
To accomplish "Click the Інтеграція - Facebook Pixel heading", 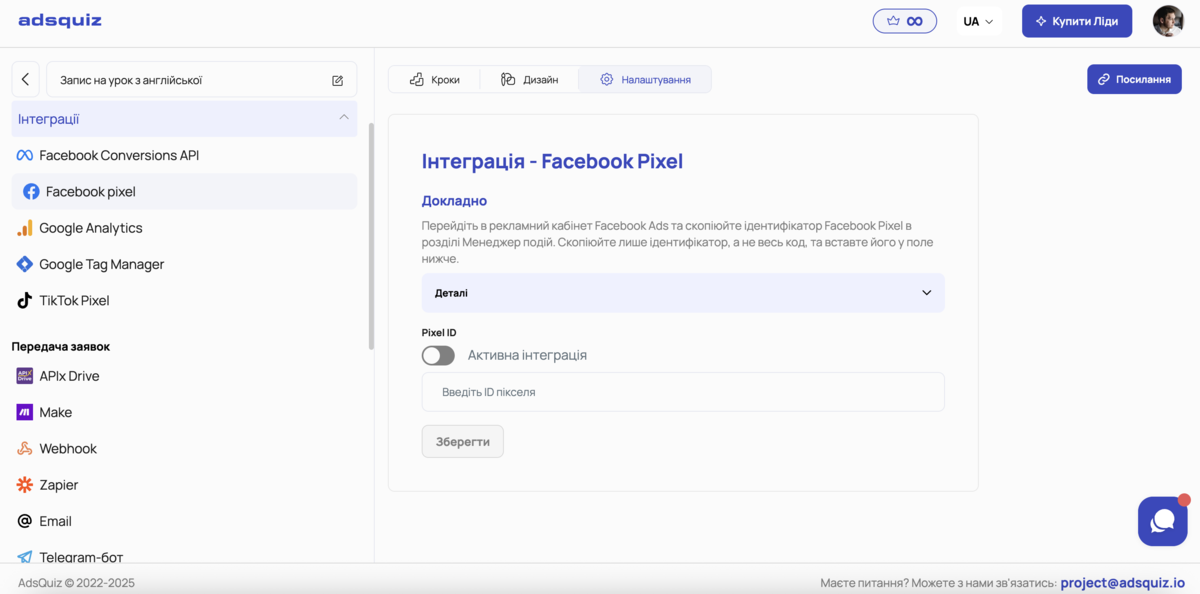I will (552, 161).
